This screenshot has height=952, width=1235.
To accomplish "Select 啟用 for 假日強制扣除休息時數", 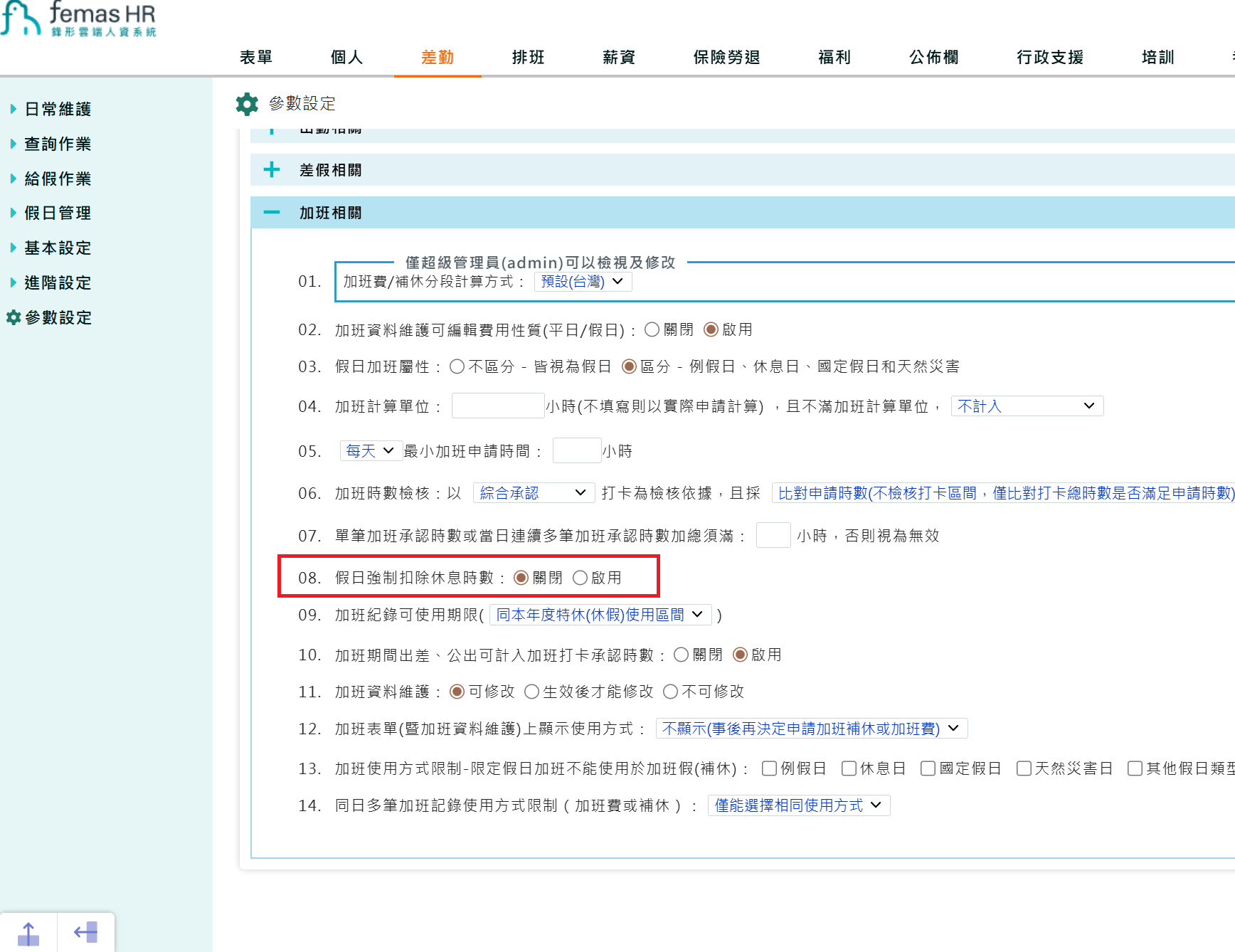I will pyautogui.click(x=580, y=578).
